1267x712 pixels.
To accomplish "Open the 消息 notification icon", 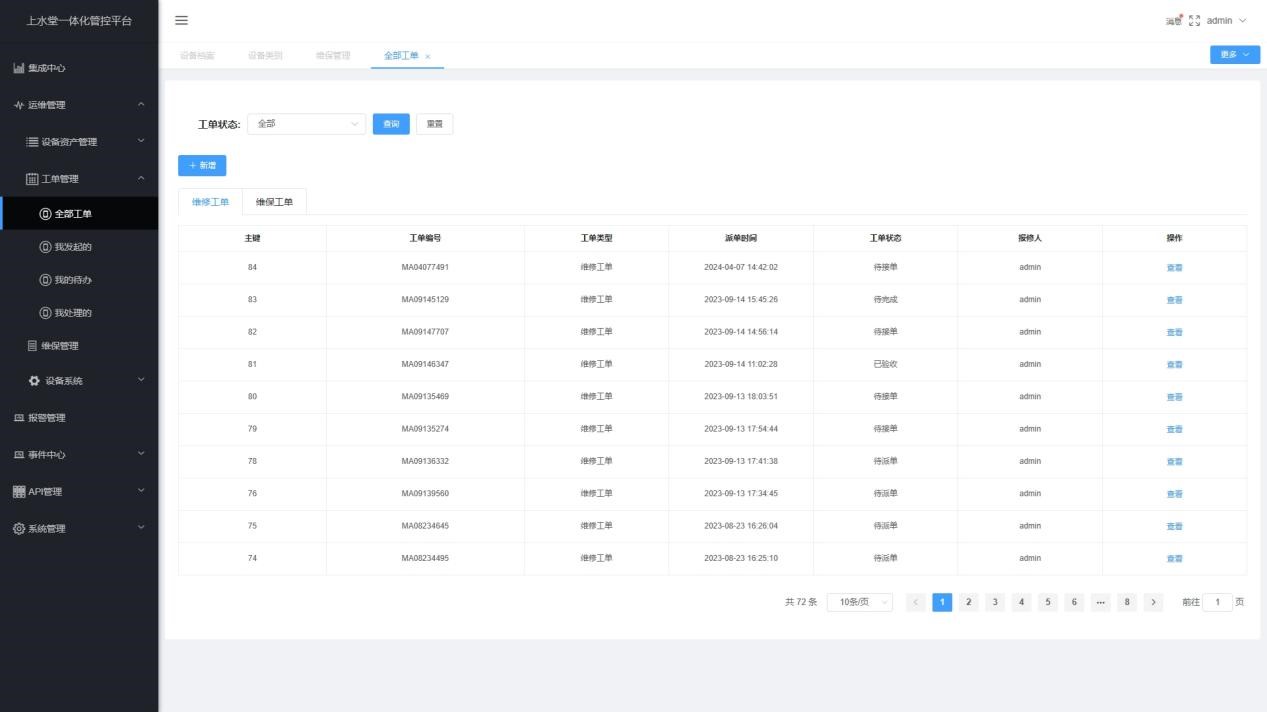I will click(1174, 21).
